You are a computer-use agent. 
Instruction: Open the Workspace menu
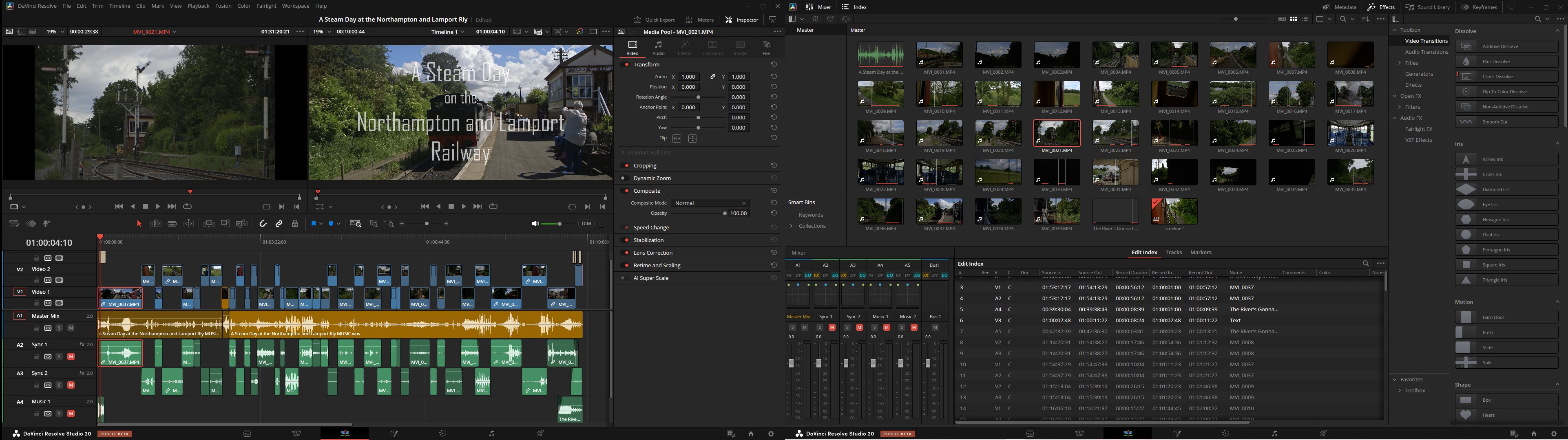295,6
